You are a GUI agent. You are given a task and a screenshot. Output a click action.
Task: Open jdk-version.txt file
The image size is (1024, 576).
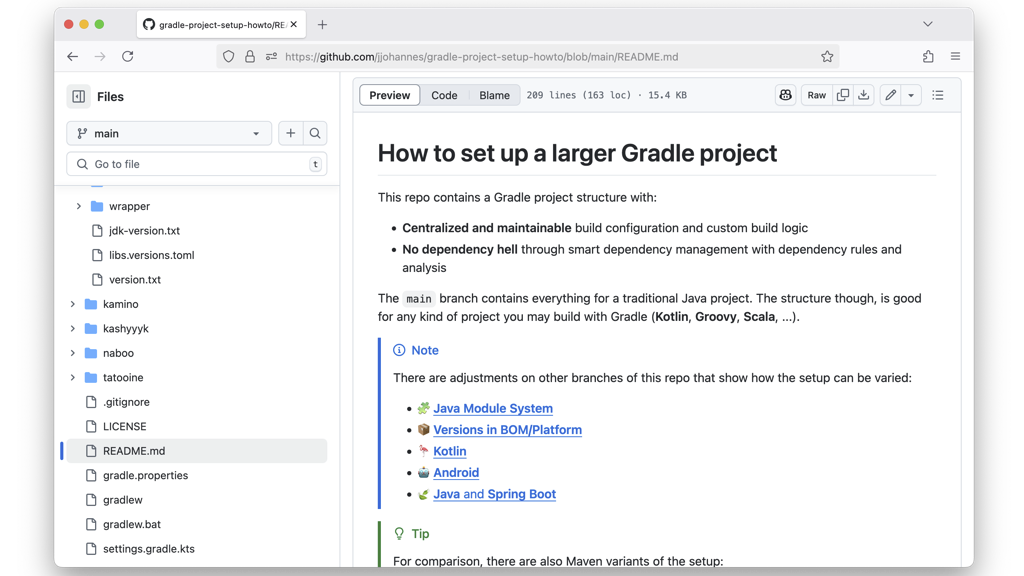coord(144,231)
